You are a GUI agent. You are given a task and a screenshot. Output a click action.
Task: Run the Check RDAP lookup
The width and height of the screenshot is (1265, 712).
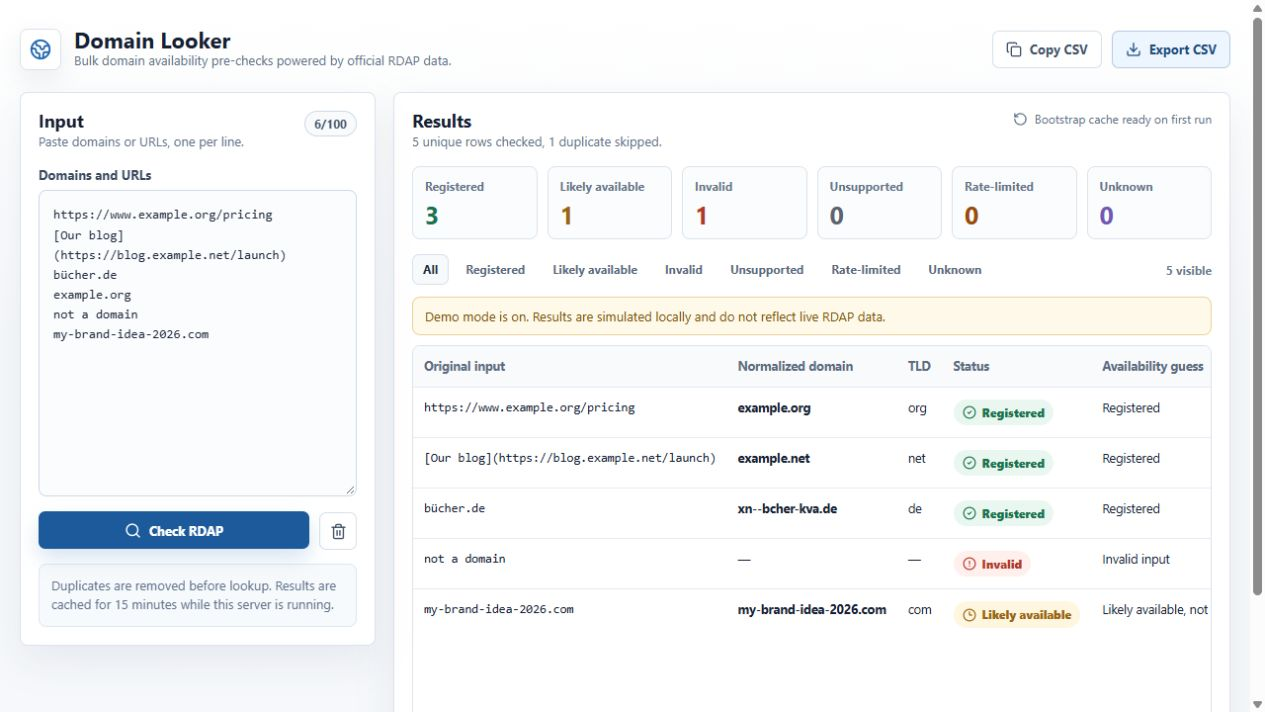[x=174, y=531]
